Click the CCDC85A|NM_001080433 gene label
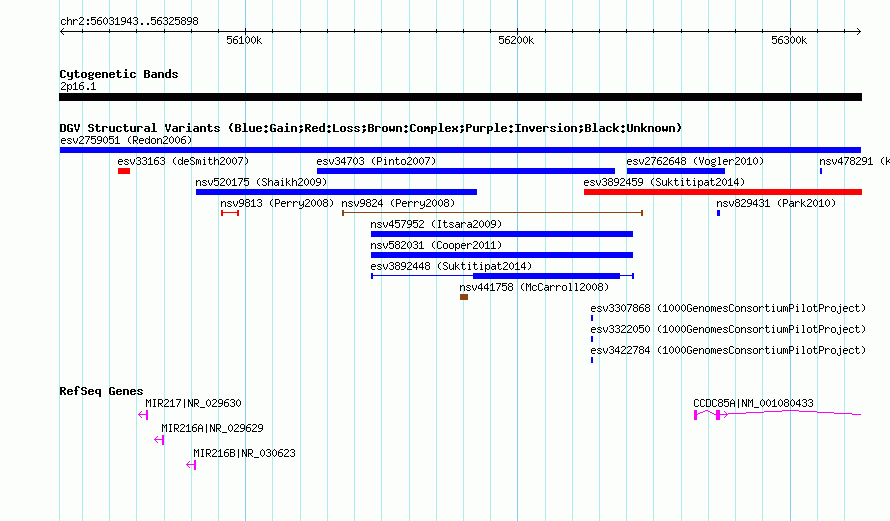 753,404
